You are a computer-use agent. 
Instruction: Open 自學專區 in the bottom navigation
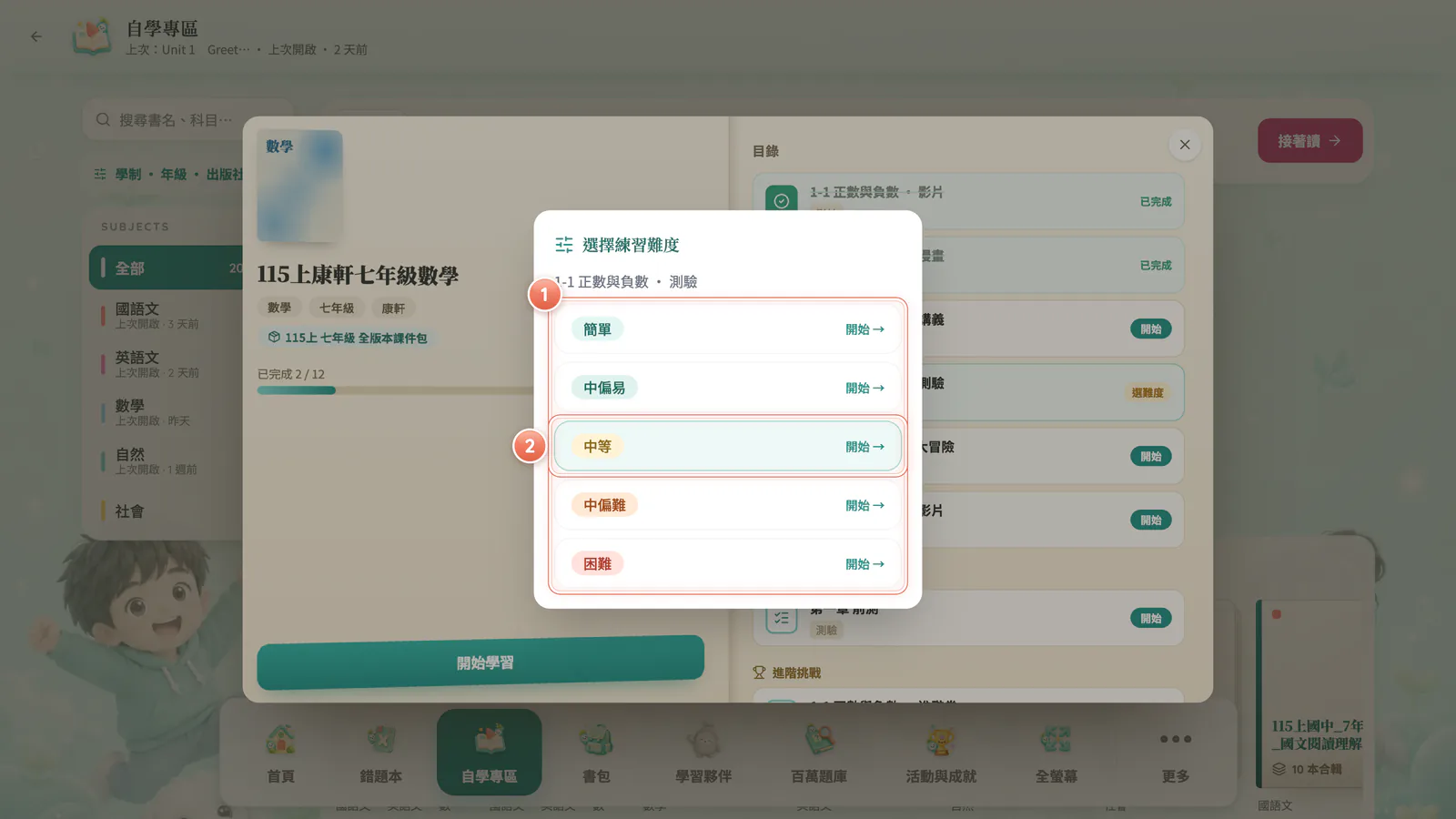click(490, 753)
